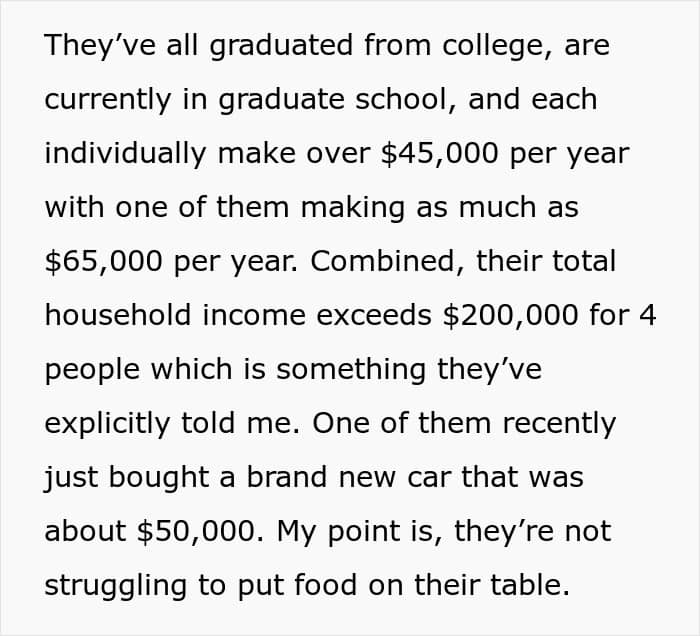This screenshot has height=636, width=700.
Task: Click the word "currently" on second line
Action: click(108, 100)
